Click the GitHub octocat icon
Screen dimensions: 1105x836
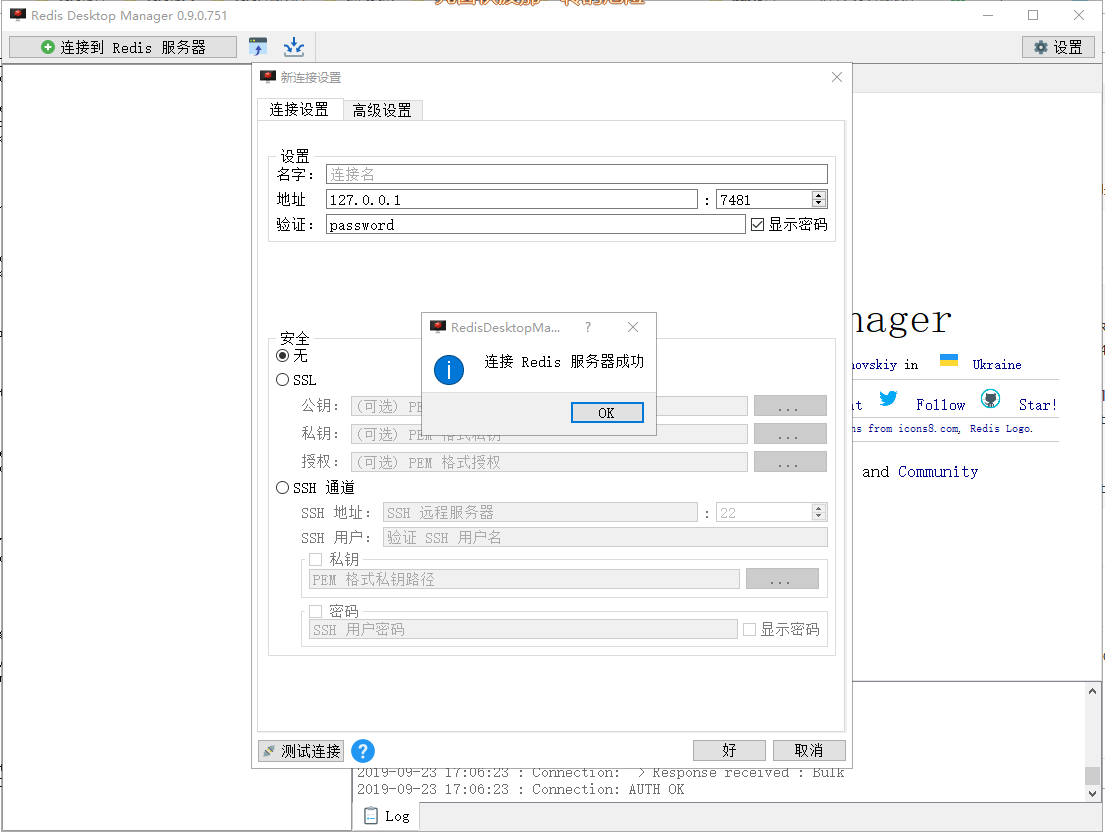990,400
